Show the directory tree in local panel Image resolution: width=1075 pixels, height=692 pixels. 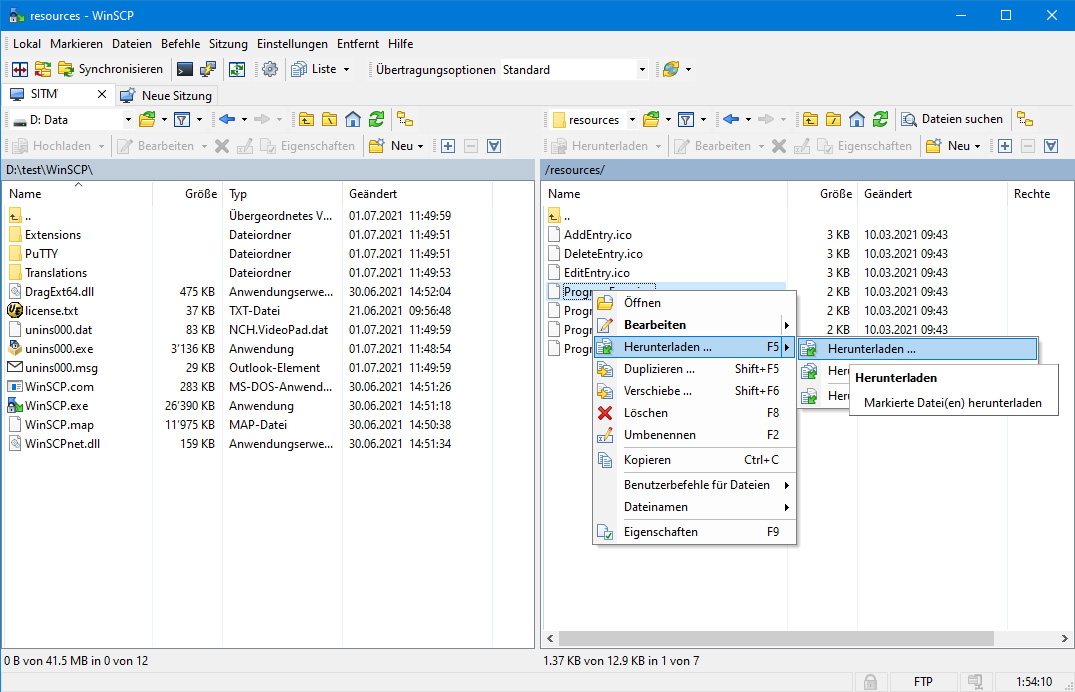405,120
